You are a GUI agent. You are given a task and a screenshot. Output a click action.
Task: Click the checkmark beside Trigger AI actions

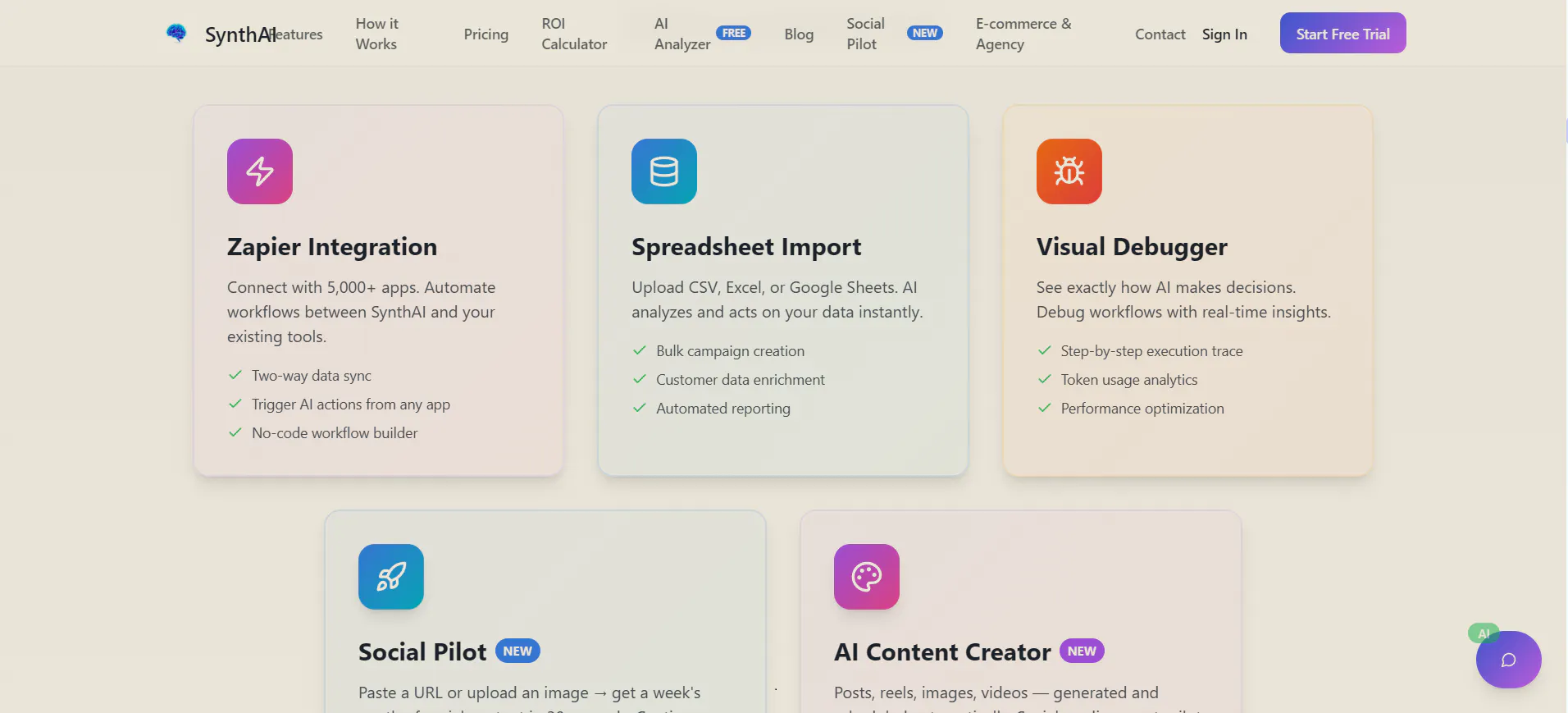click(235, 404)
